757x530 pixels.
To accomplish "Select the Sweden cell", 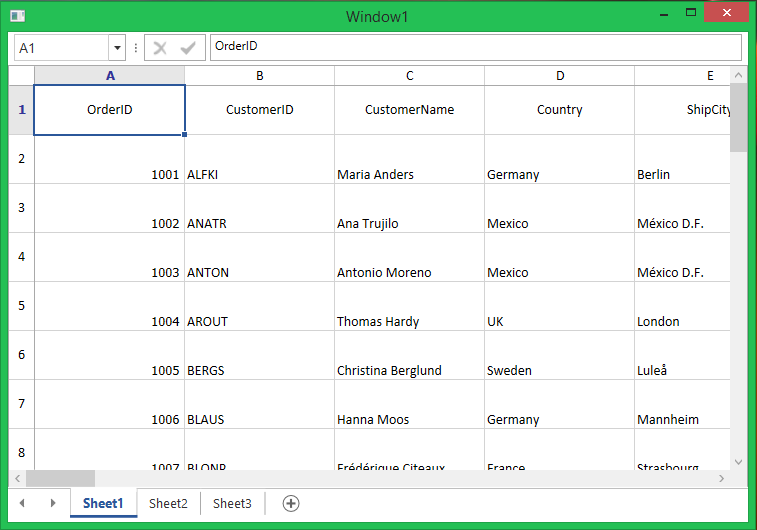I will click(x=560, y=355).
